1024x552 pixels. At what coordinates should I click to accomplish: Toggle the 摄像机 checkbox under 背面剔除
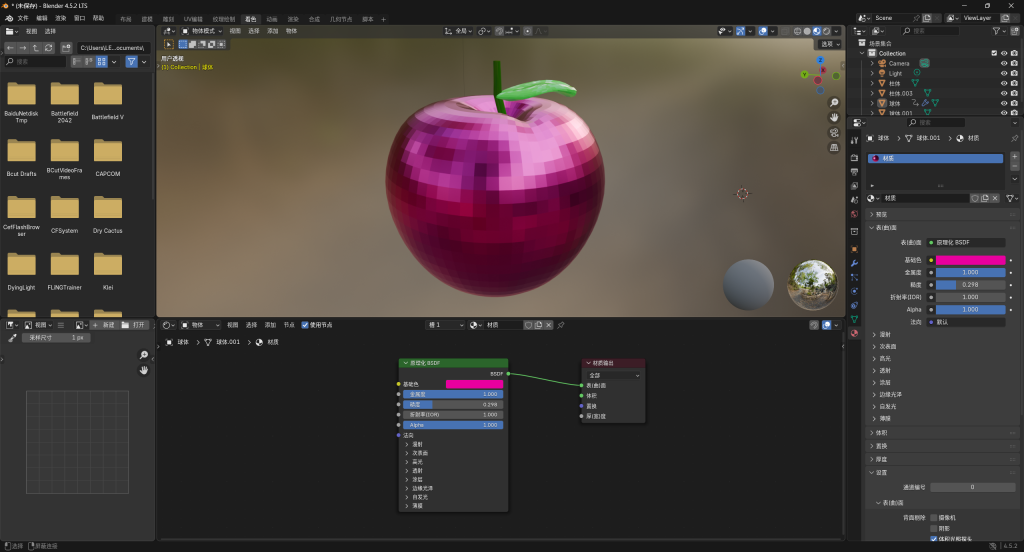pos(934,517)
